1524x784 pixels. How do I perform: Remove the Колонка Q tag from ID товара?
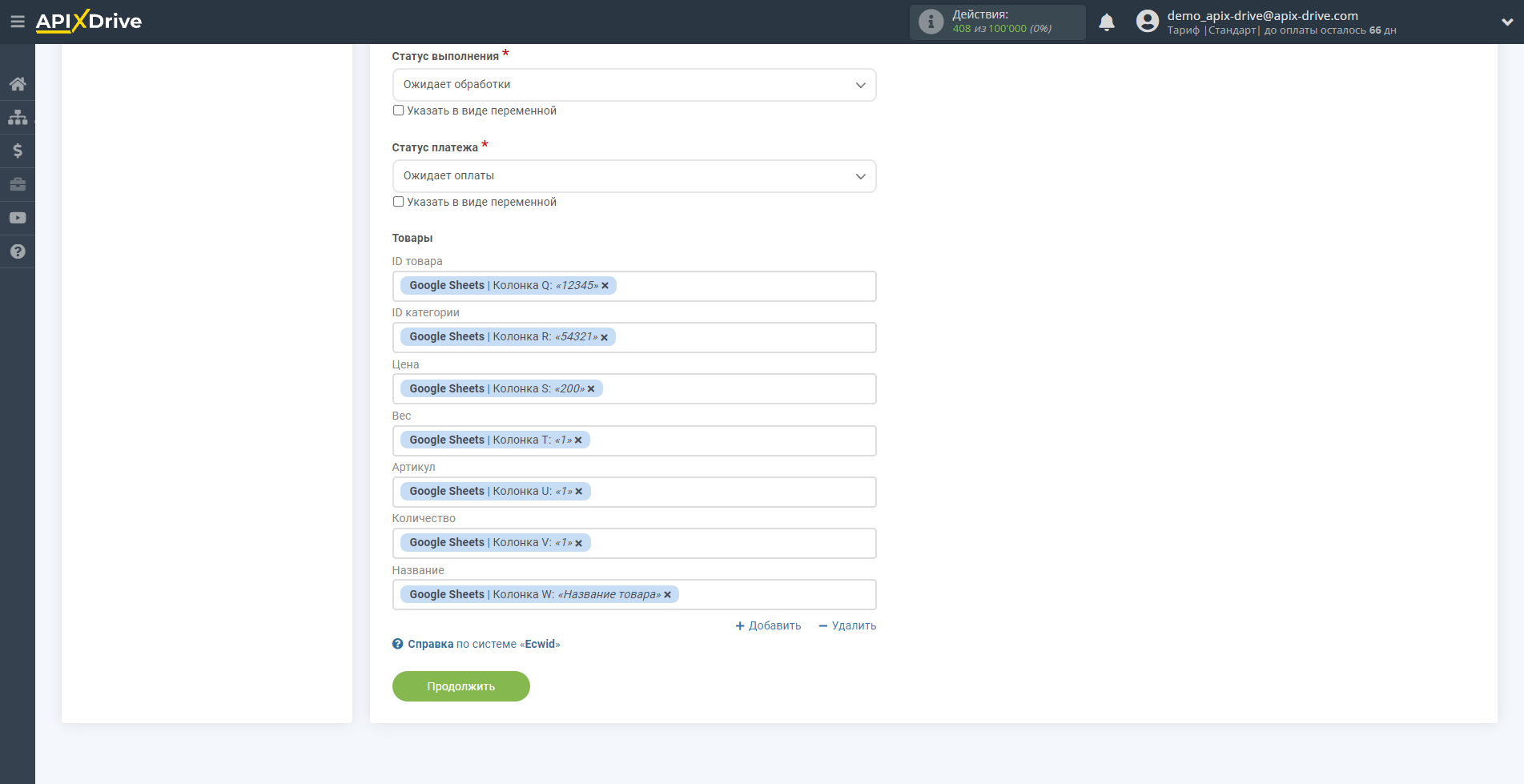605,286
